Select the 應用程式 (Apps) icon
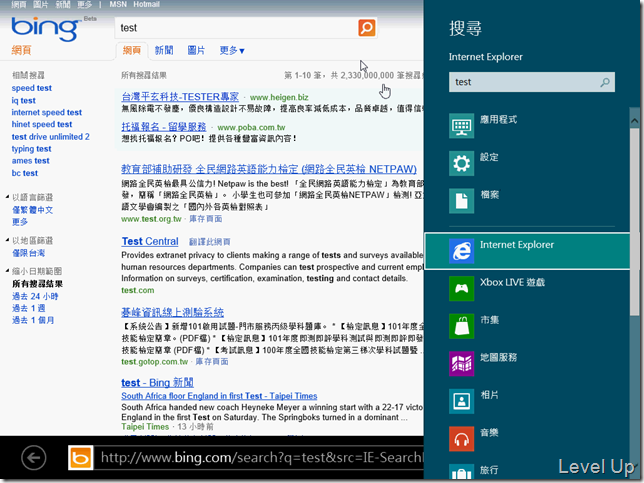Viewport: 644px width, 483px height. (462, 126)
